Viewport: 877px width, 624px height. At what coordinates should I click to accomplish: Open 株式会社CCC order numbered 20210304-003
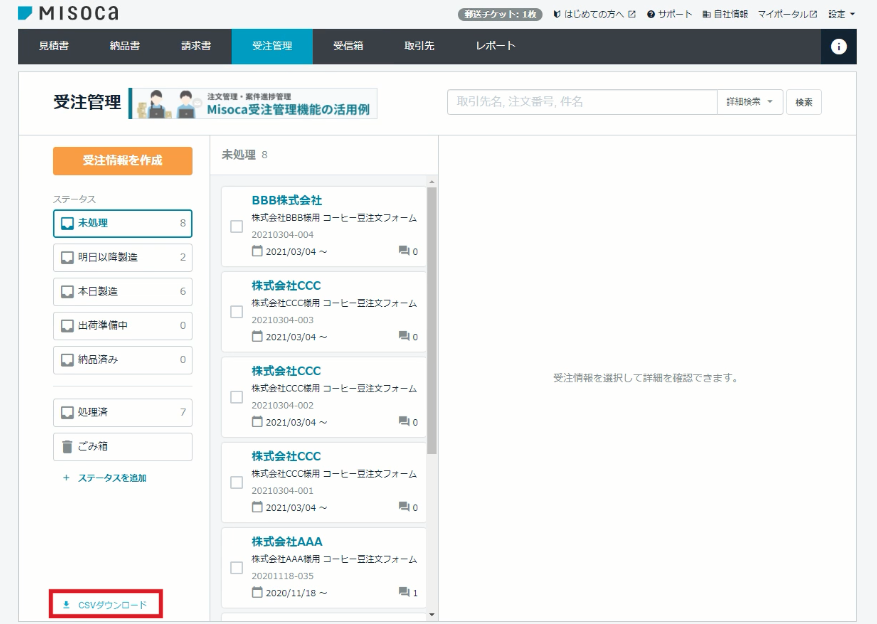pyautogui.click(x=324, y=312)
